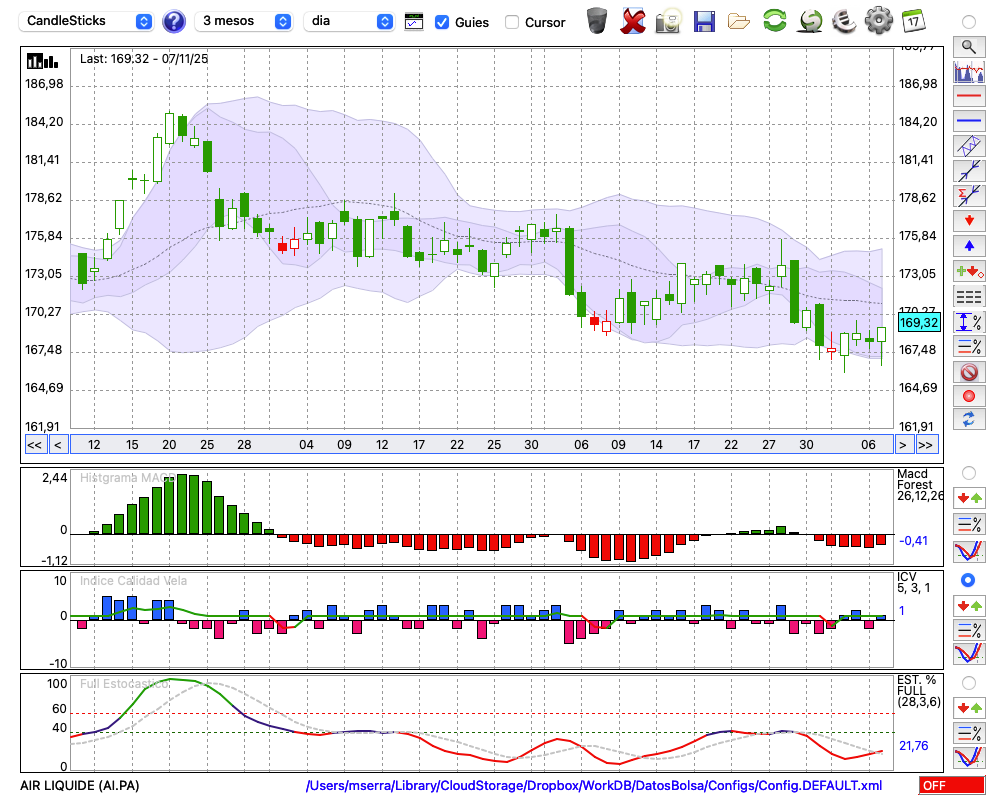Select the red horizontal line tool

[968, 97]
